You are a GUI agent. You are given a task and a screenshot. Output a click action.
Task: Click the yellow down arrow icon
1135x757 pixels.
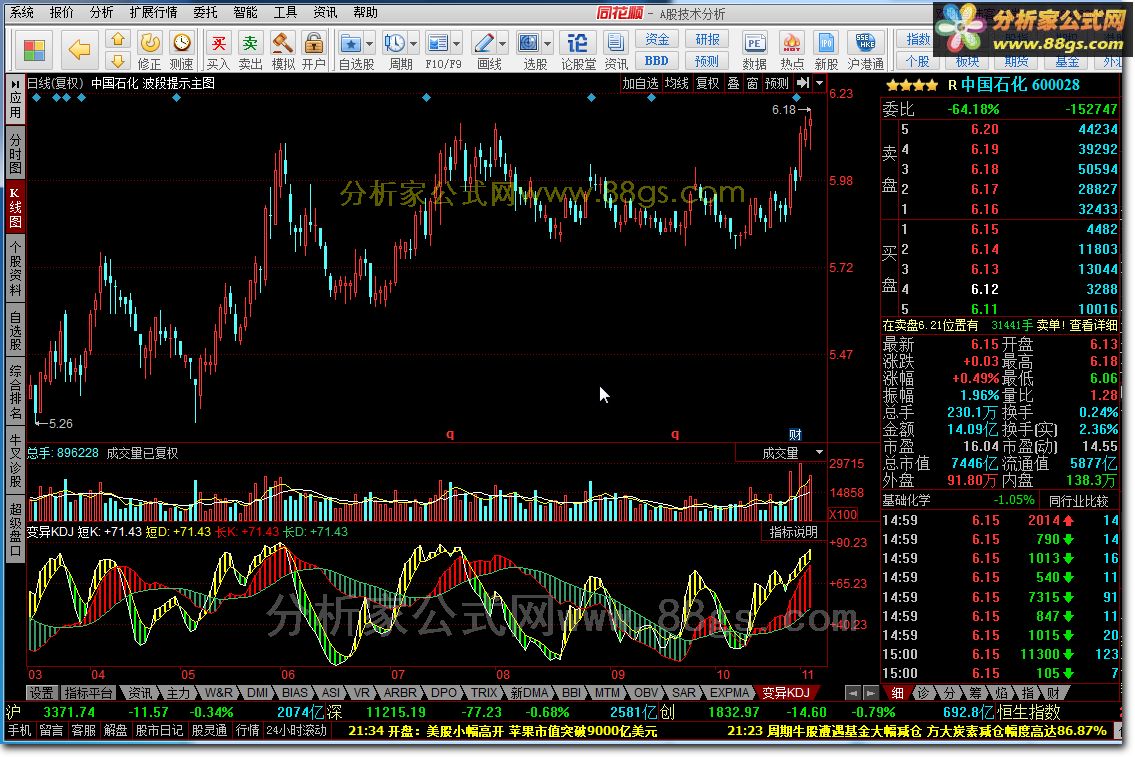(117, 61)
